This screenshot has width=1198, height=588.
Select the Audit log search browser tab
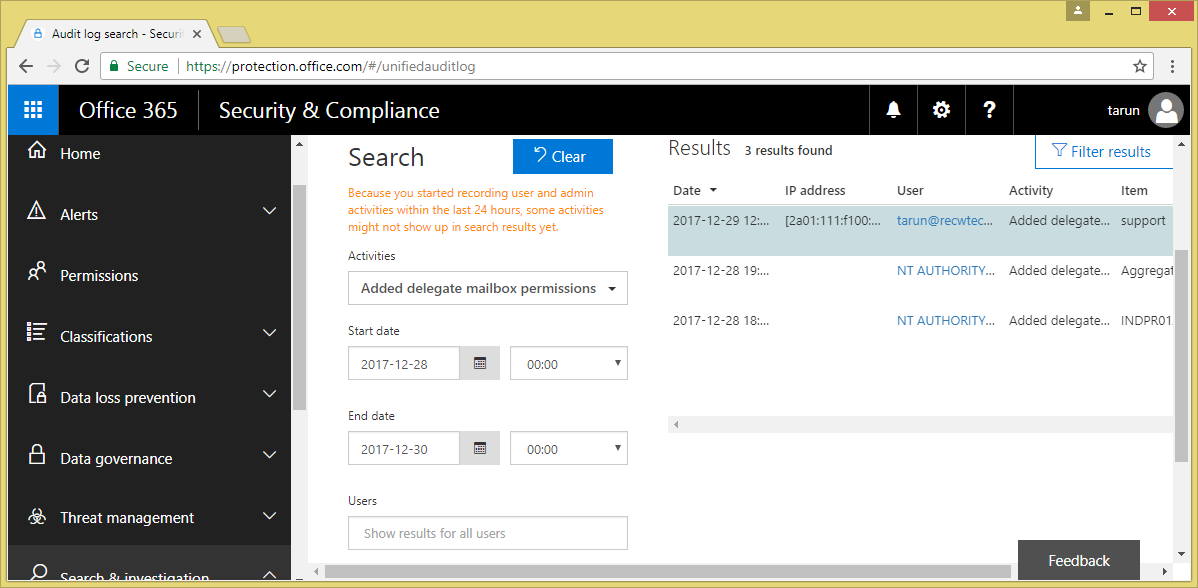pyautogui.click(x=117, y=34)
